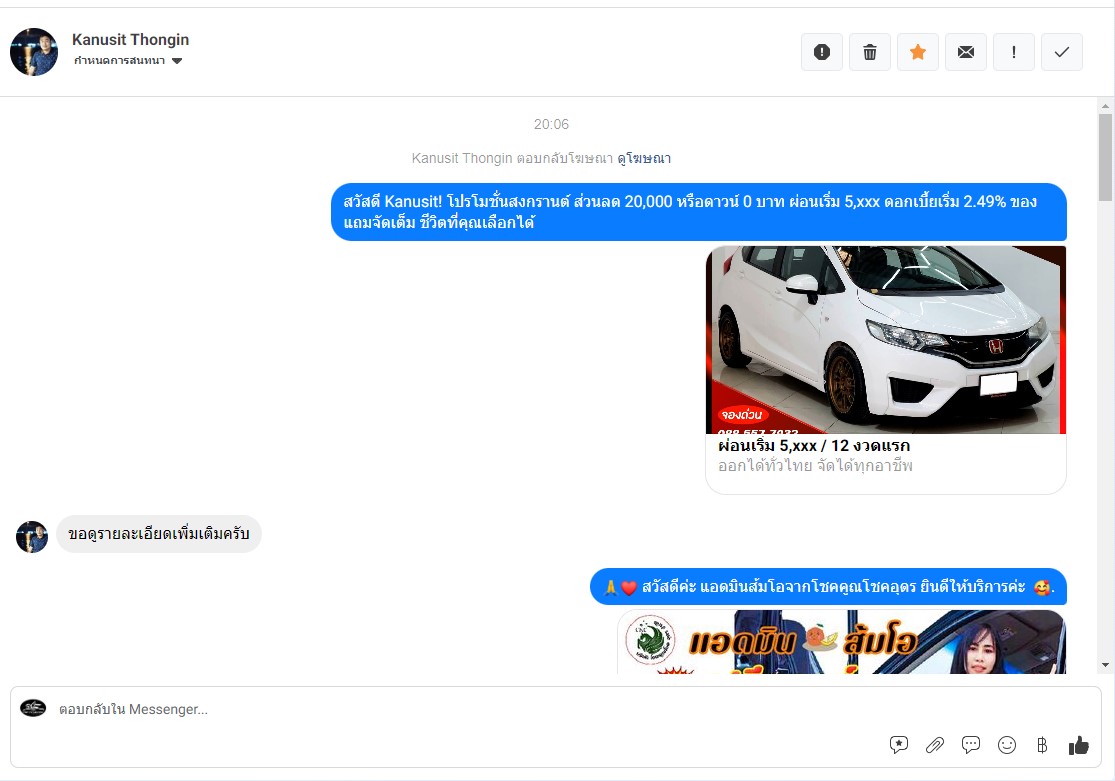Open the white Honda car ad image
The width and height of the screenshot is (1115, 781).
coord(886,340)
